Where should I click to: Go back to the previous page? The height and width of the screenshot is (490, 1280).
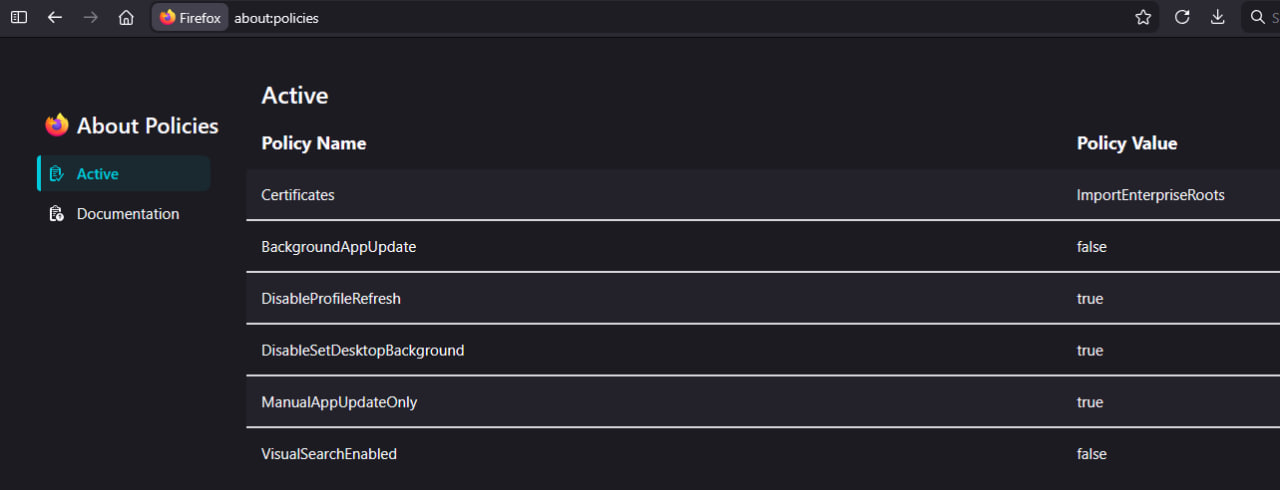pyautogui.click(x=55, y=17)
